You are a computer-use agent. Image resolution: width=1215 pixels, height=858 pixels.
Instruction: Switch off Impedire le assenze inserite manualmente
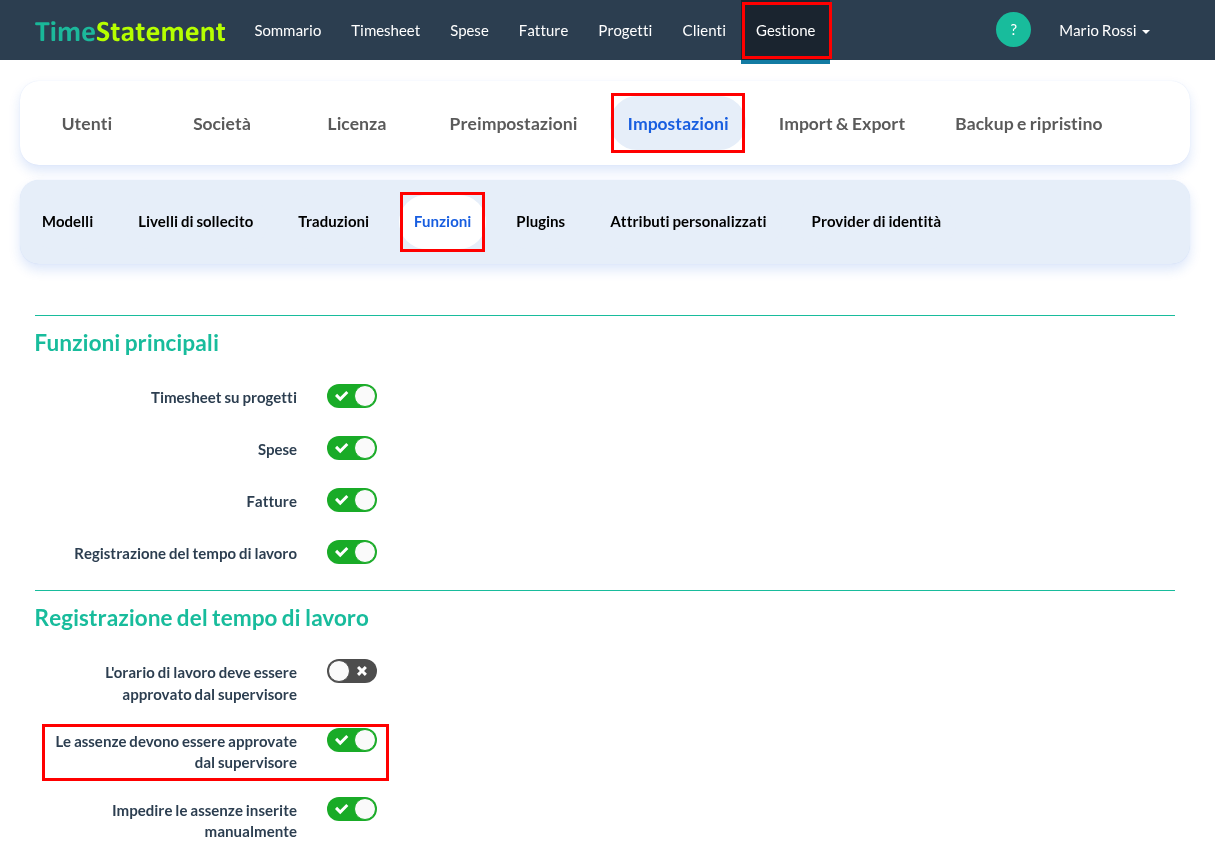click(x=352, y=809)
